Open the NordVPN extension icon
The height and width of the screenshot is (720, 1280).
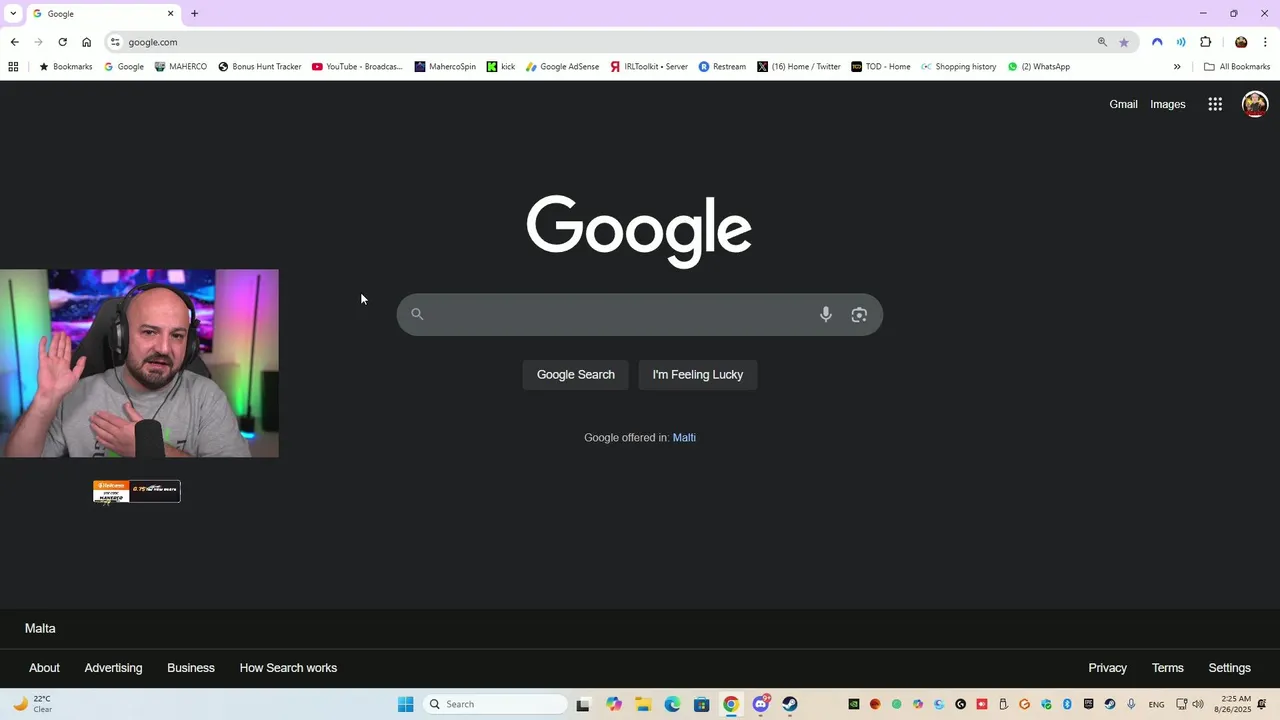(1157, 42)
